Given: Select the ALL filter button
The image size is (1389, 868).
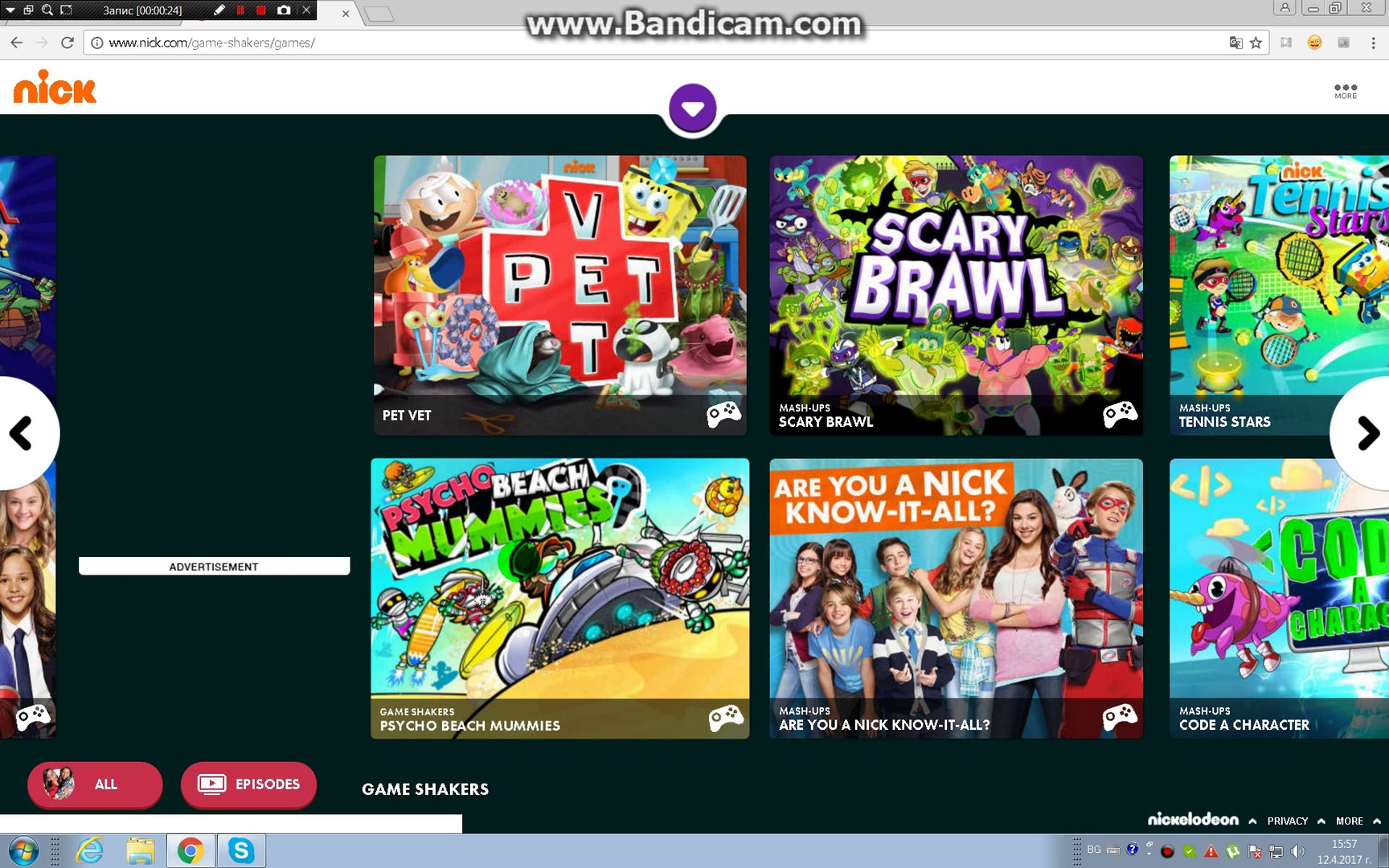Looking at the screenshot, I should pyautogui.click(x=95, y=784).
